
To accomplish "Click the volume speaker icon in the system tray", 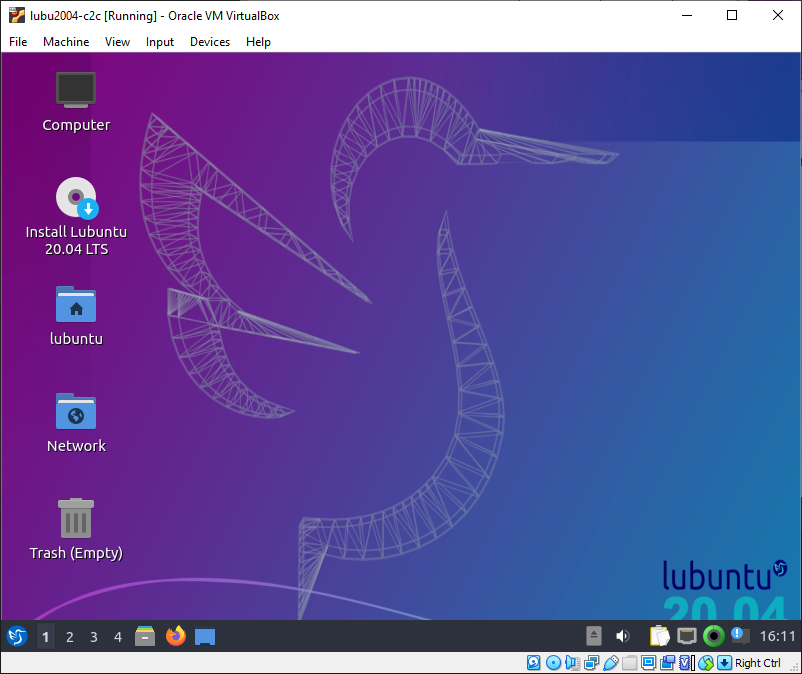I will 622,636.
